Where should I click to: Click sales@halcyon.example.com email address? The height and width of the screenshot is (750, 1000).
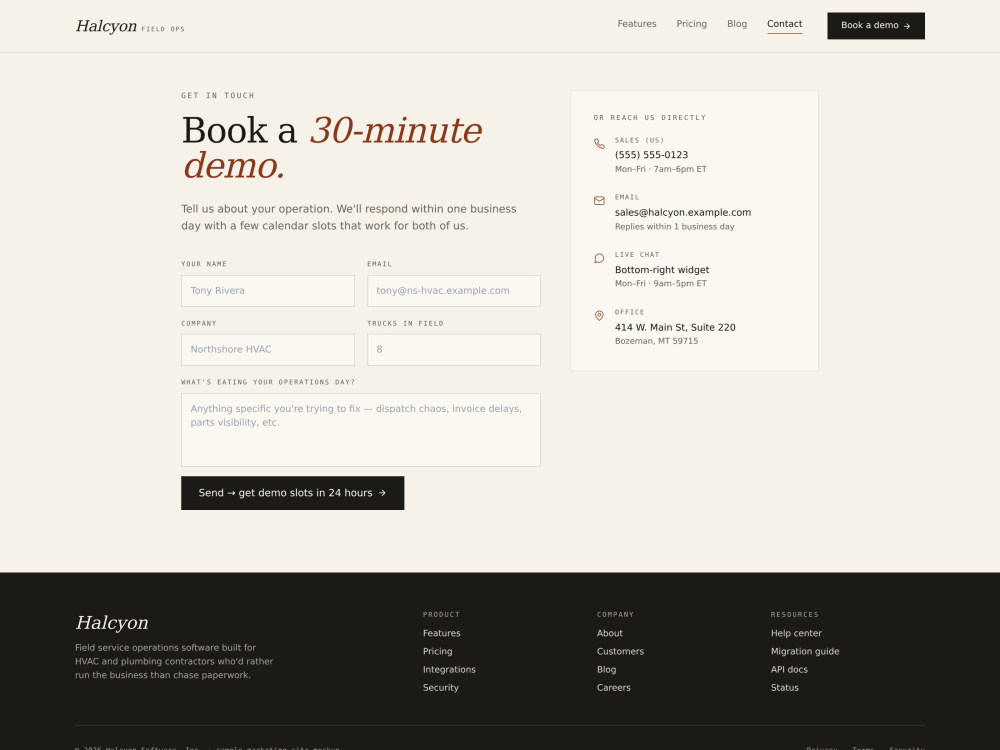(682, 212)
